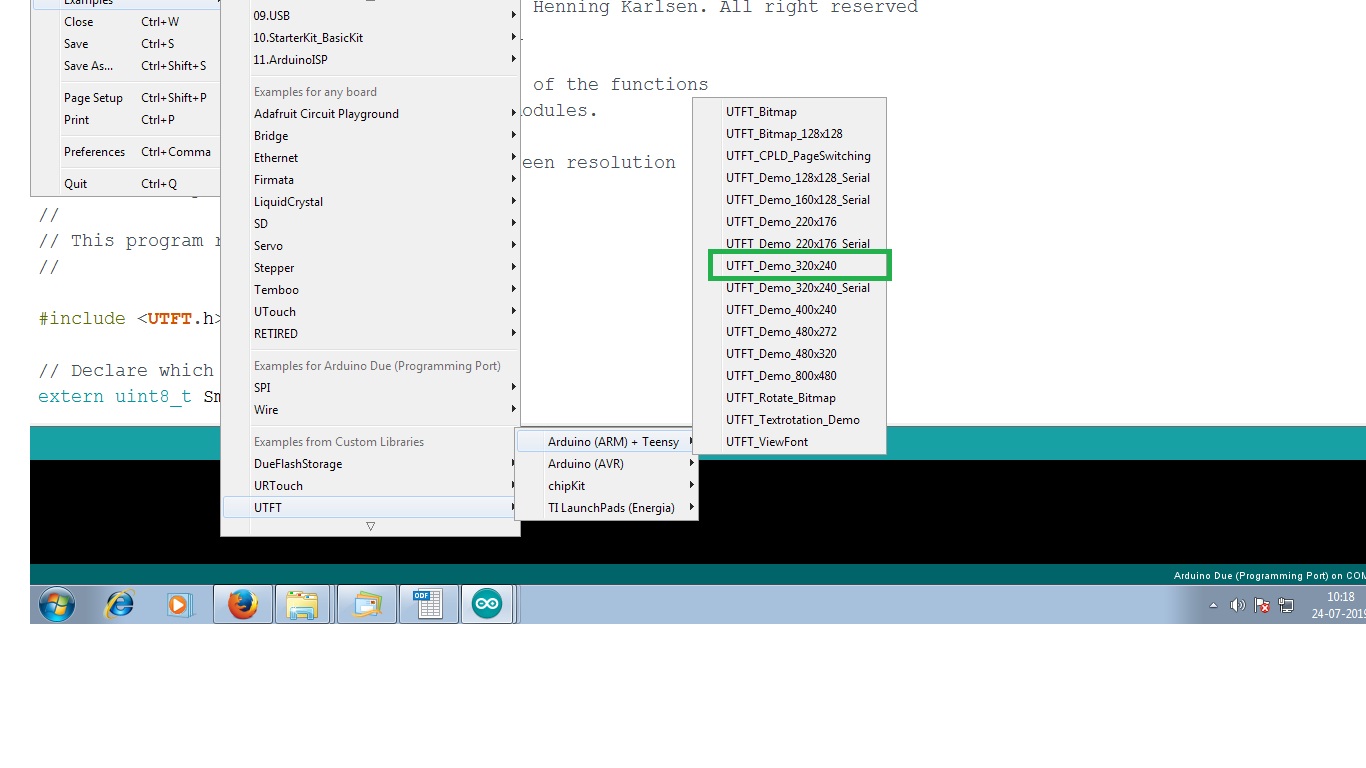Choose Quit in the File menu
Screen dimensions: 1366x768
pyautogui.click(x=126, y=183)
